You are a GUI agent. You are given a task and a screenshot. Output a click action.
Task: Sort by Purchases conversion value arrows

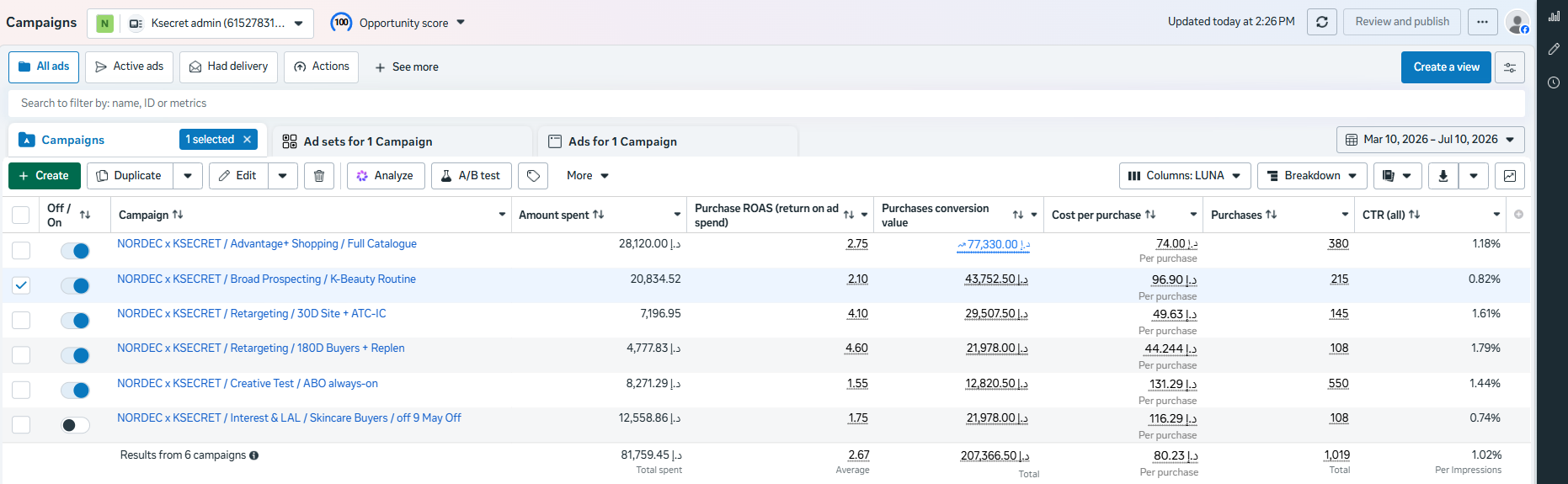(1018, 215)
